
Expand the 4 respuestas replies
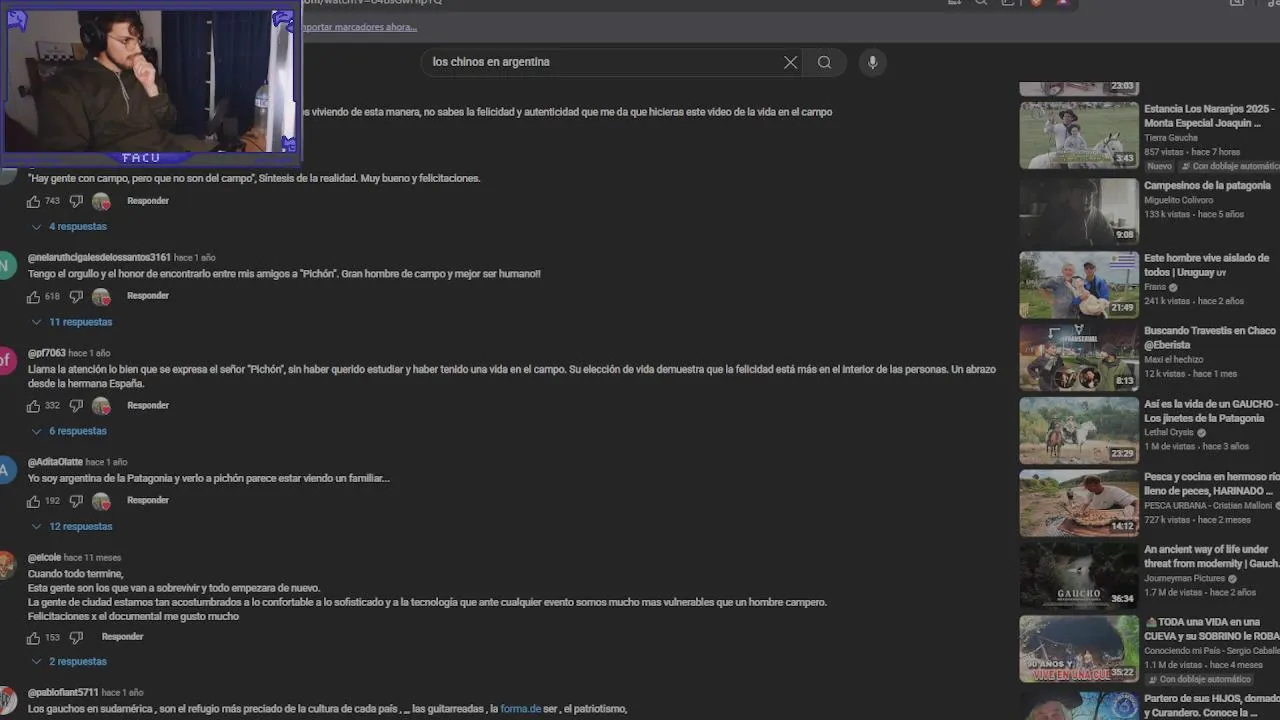click(x=69, y=227)
